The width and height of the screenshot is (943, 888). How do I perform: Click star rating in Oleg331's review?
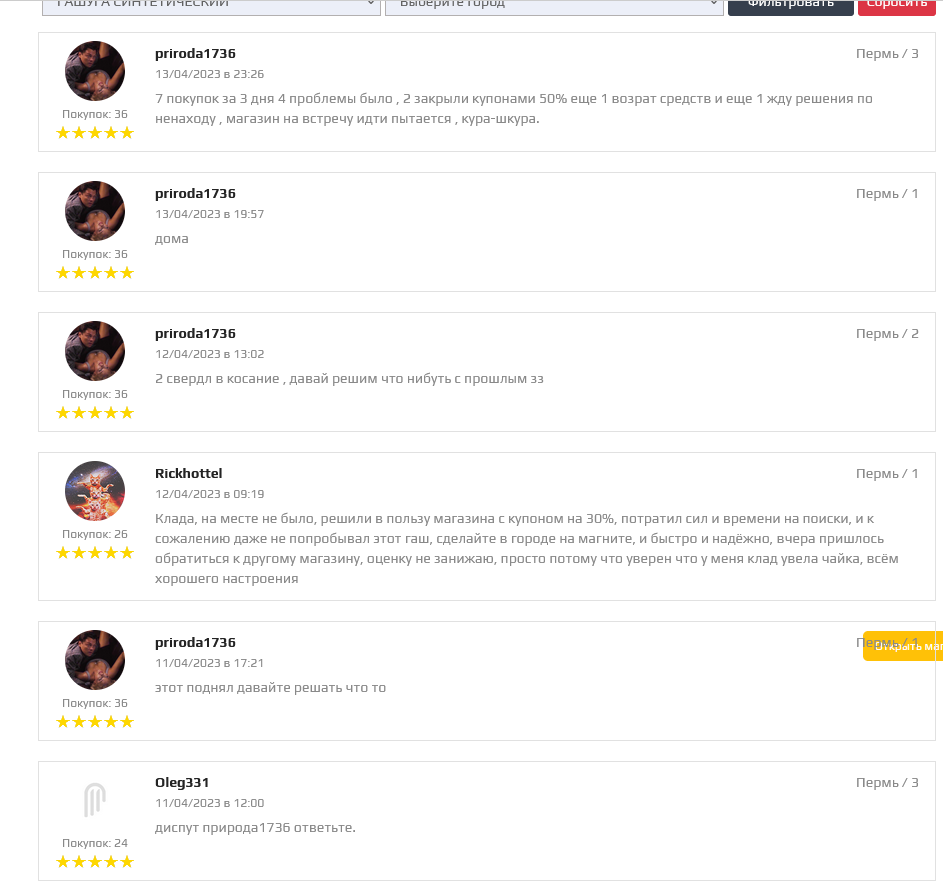pyautogui.click(x=95, y=862)
